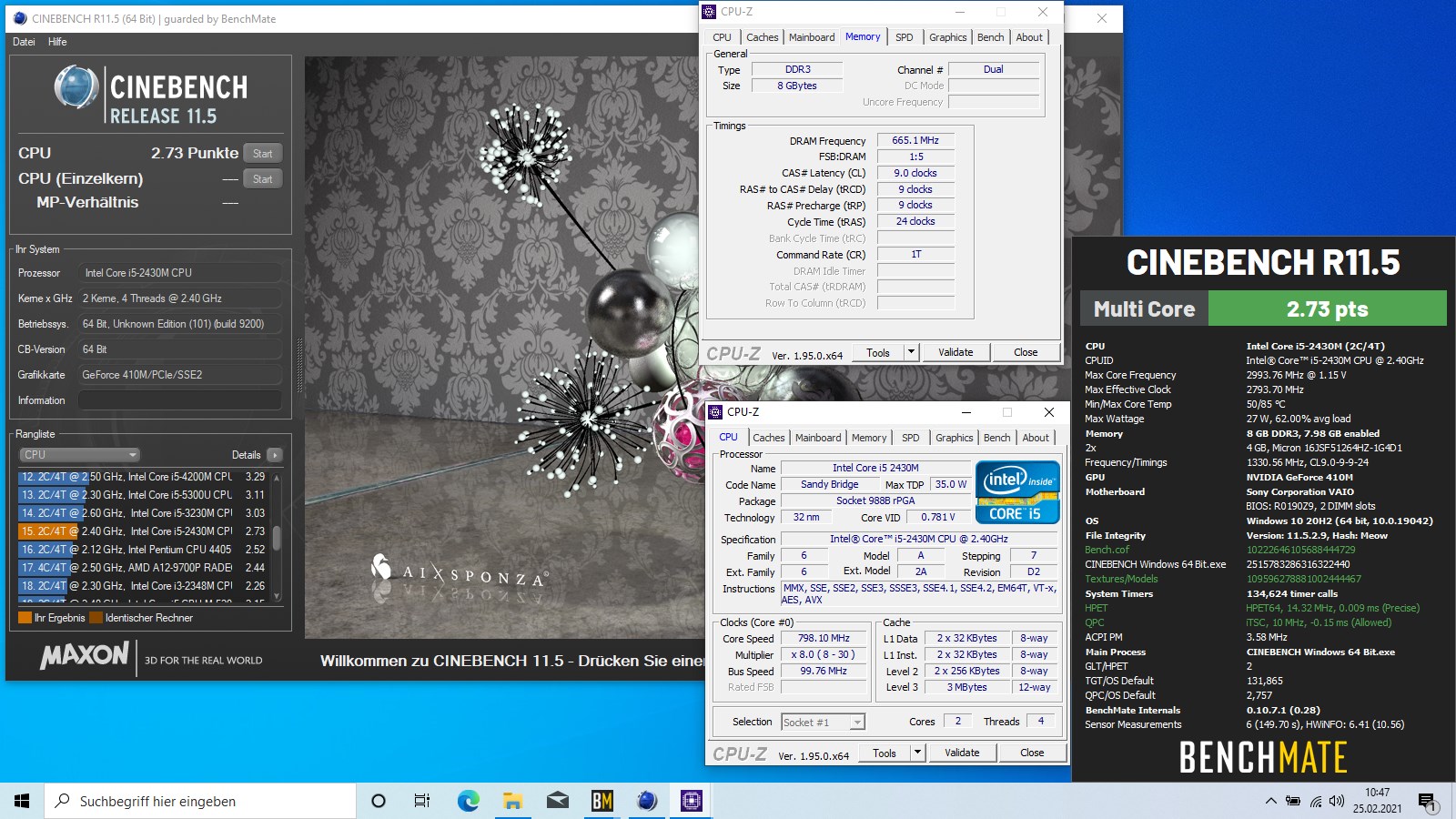Open Bench tab in lower CPU-Z

[x=996, y=438]
